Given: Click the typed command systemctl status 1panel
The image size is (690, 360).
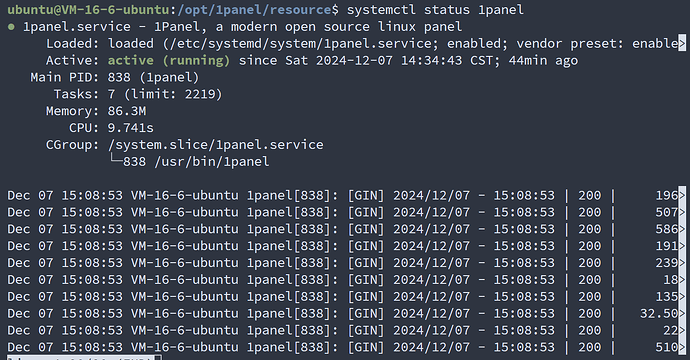Looking at the screenshot, I should 435,10.
